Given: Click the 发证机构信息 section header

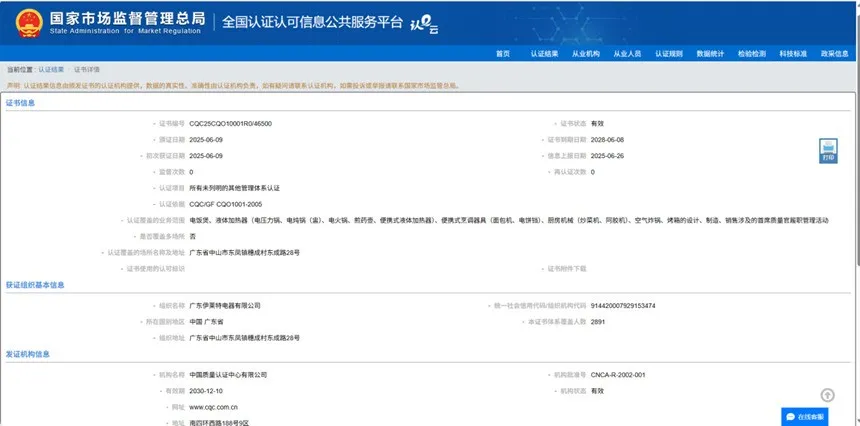Looking at the screenshot, I should [x=28, y=354].
